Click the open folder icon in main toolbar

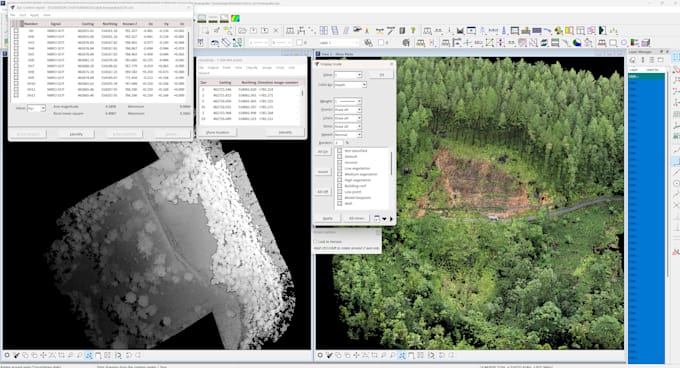click(x=242, y=30)
